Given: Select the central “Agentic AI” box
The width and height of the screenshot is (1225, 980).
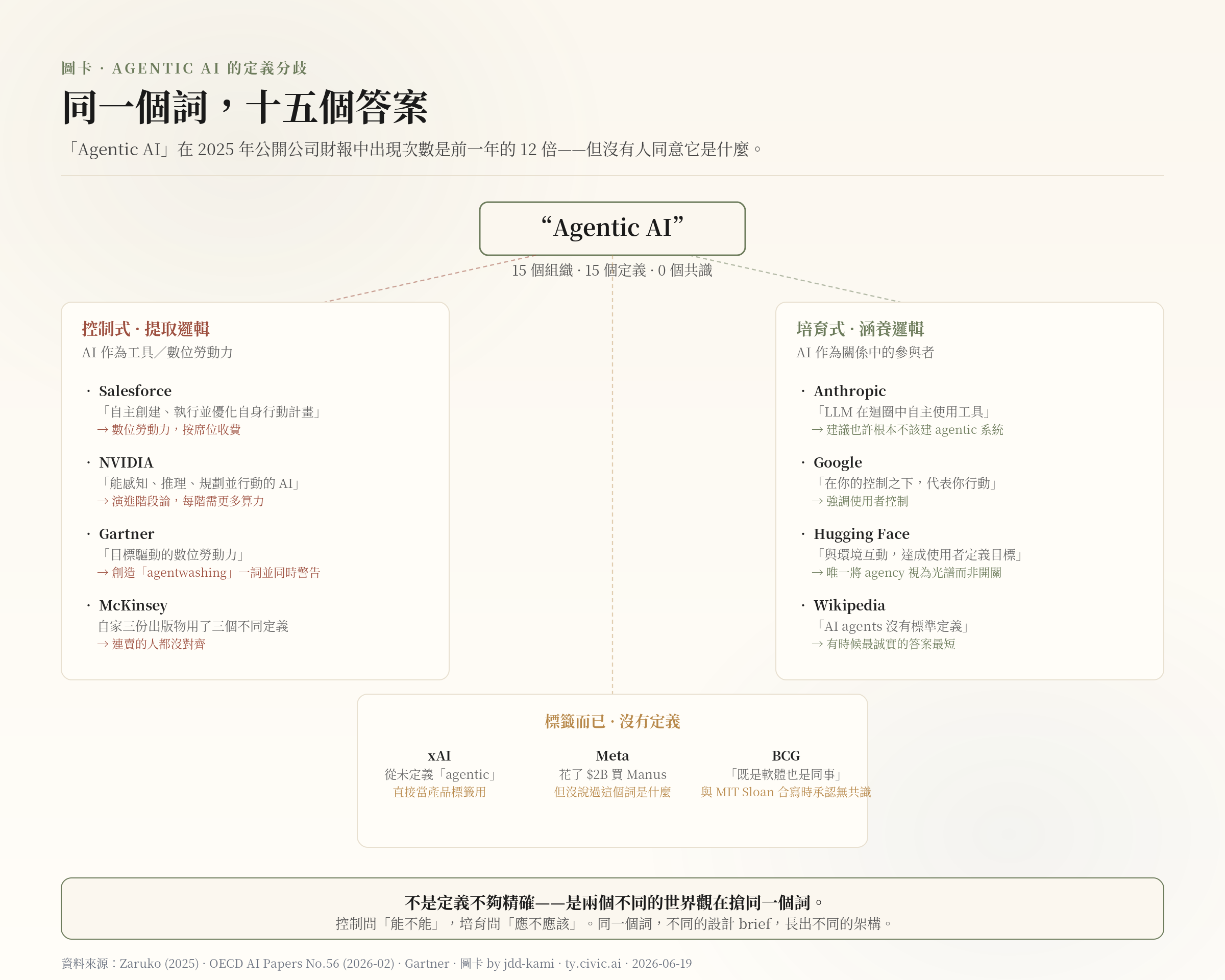Looking at the screenshot, I should (612, 228).
